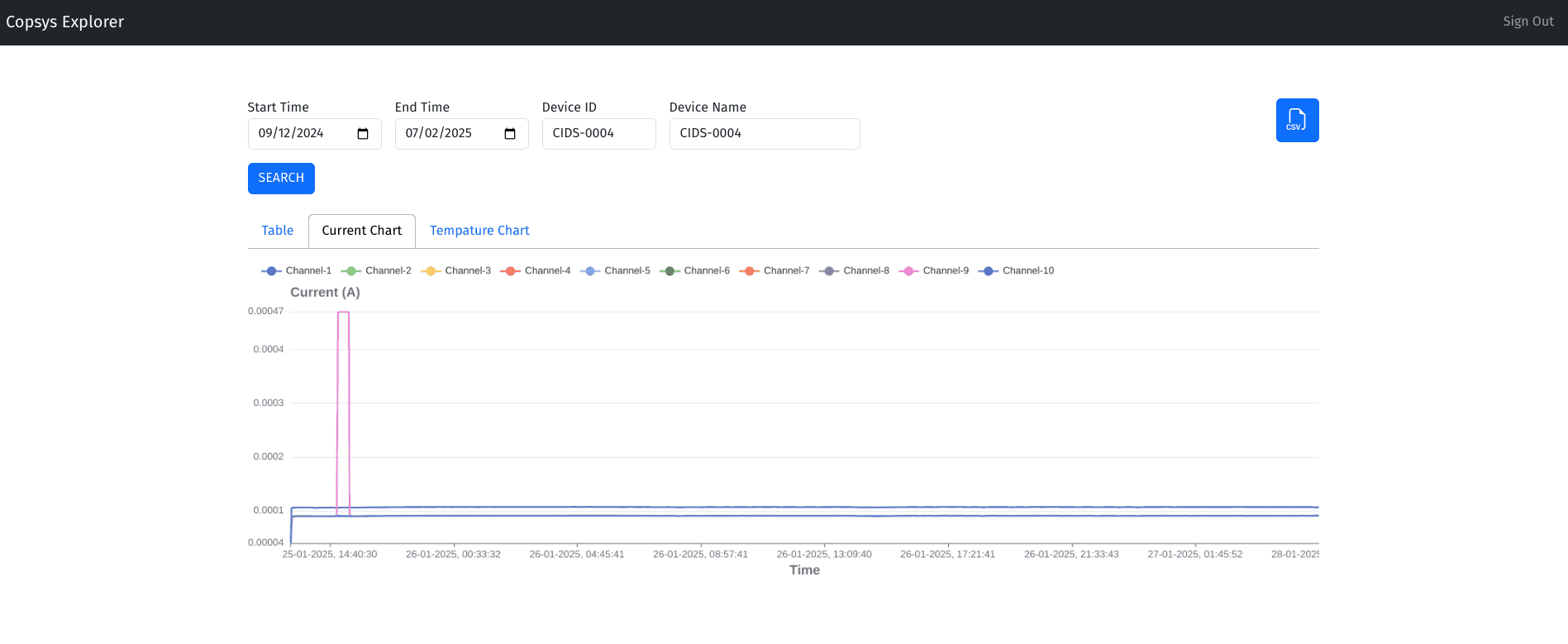Toggle Channel-3 series in the legend
The image size is (1568, 644).
click(x=455, y=271)
